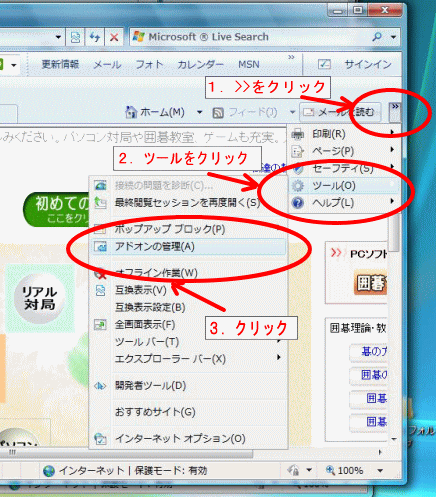This screenshot has width=436, height=497.
Task: Open dropdown arrow beside ホーム(M)
Action: click(199, 112)
